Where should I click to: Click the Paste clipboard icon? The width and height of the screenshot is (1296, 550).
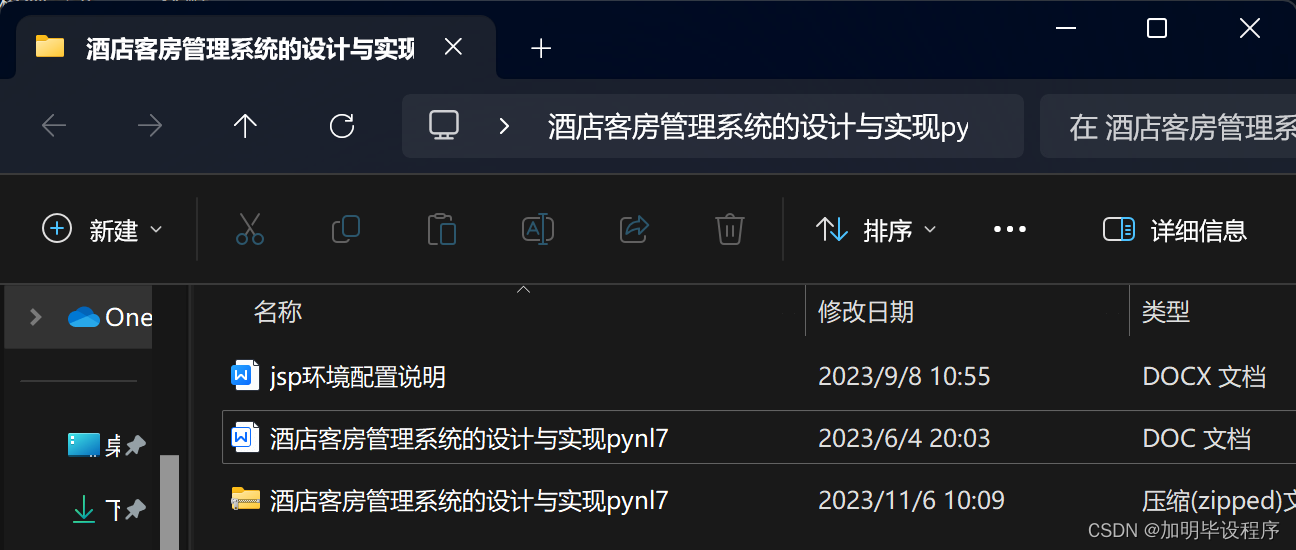[442, 230]
